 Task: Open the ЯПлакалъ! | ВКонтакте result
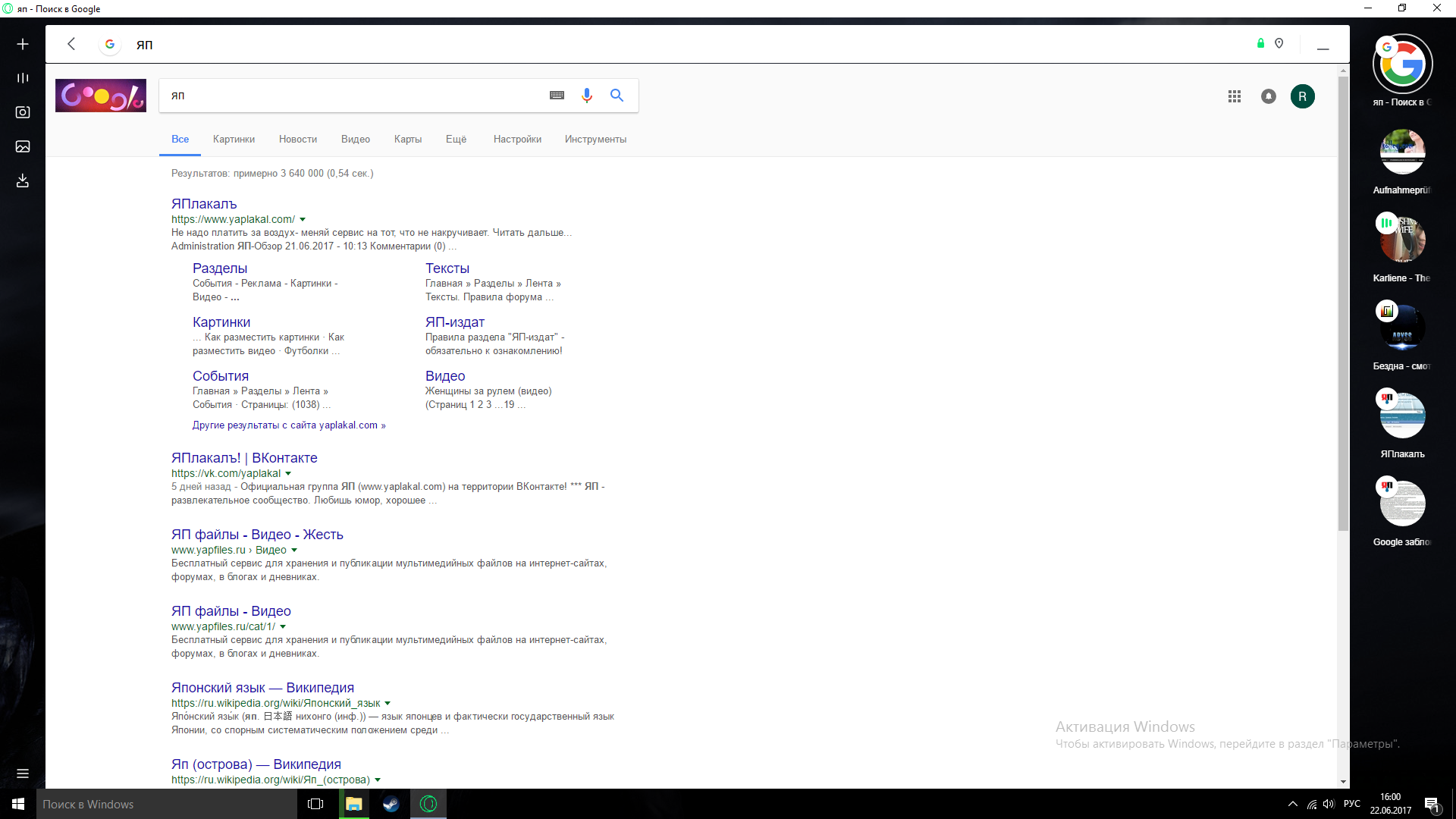click(244, 458)
